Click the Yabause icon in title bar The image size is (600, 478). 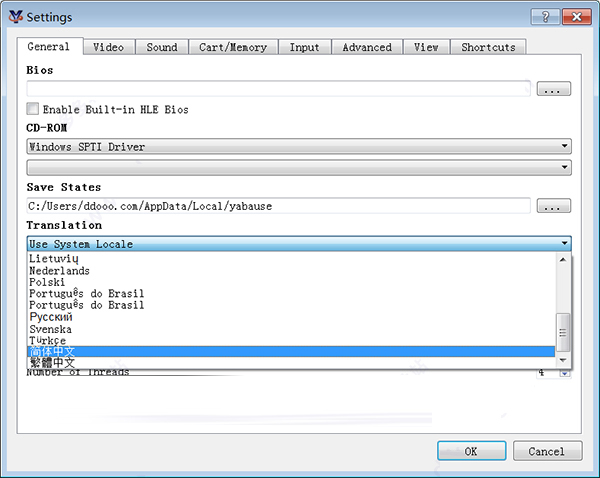pyautogui.click(x=13, y=17)
